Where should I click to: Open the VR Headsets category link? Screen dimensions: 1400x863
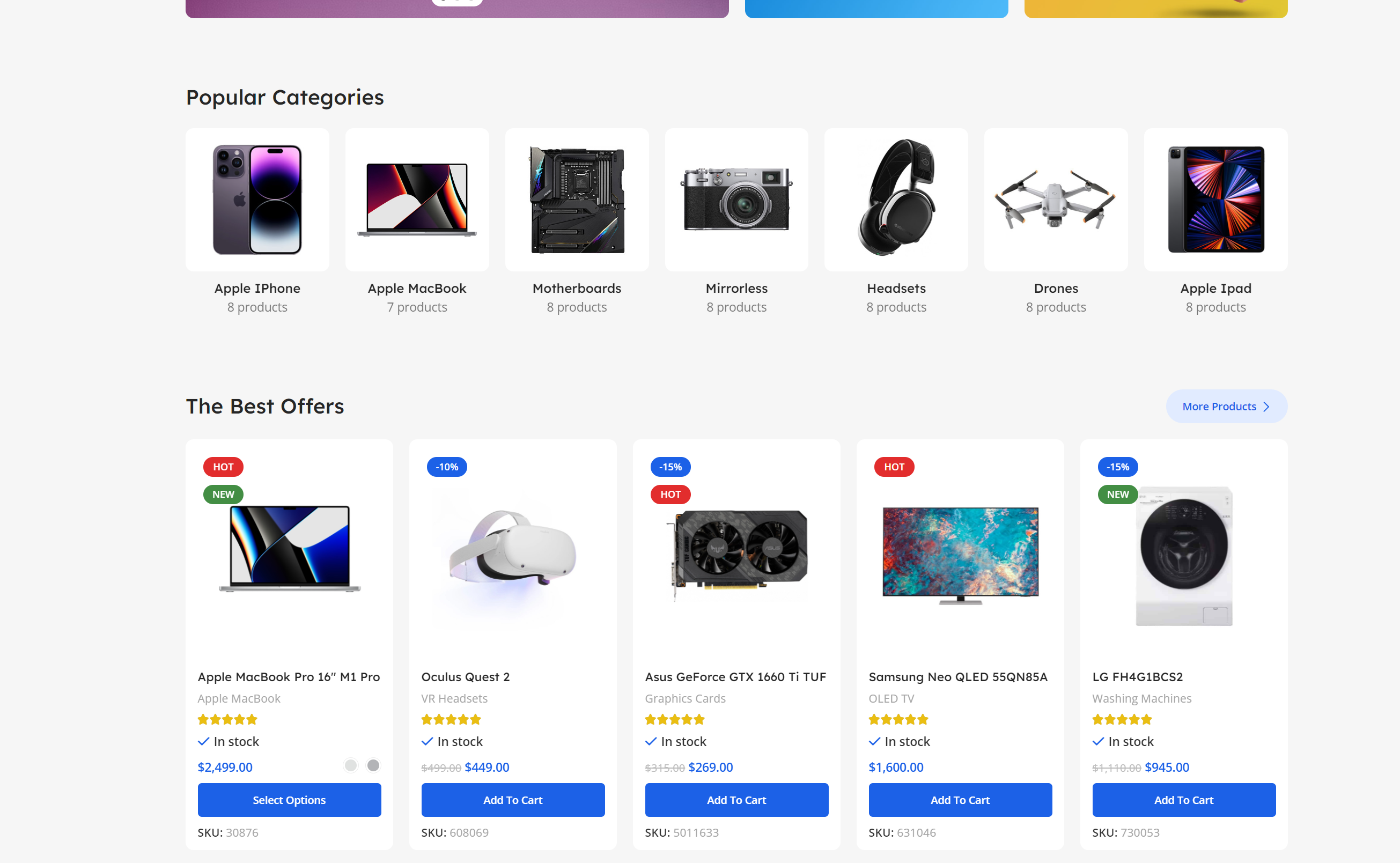coord(454,699)
